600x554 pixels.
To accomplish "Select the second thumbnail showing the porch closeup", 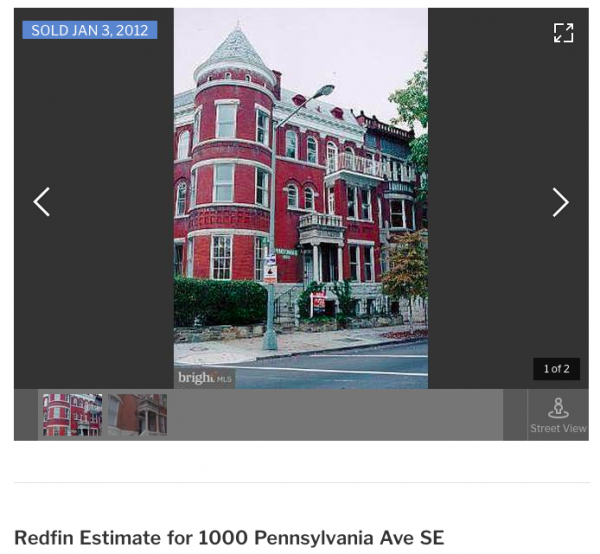I will (x=137, y=415).
